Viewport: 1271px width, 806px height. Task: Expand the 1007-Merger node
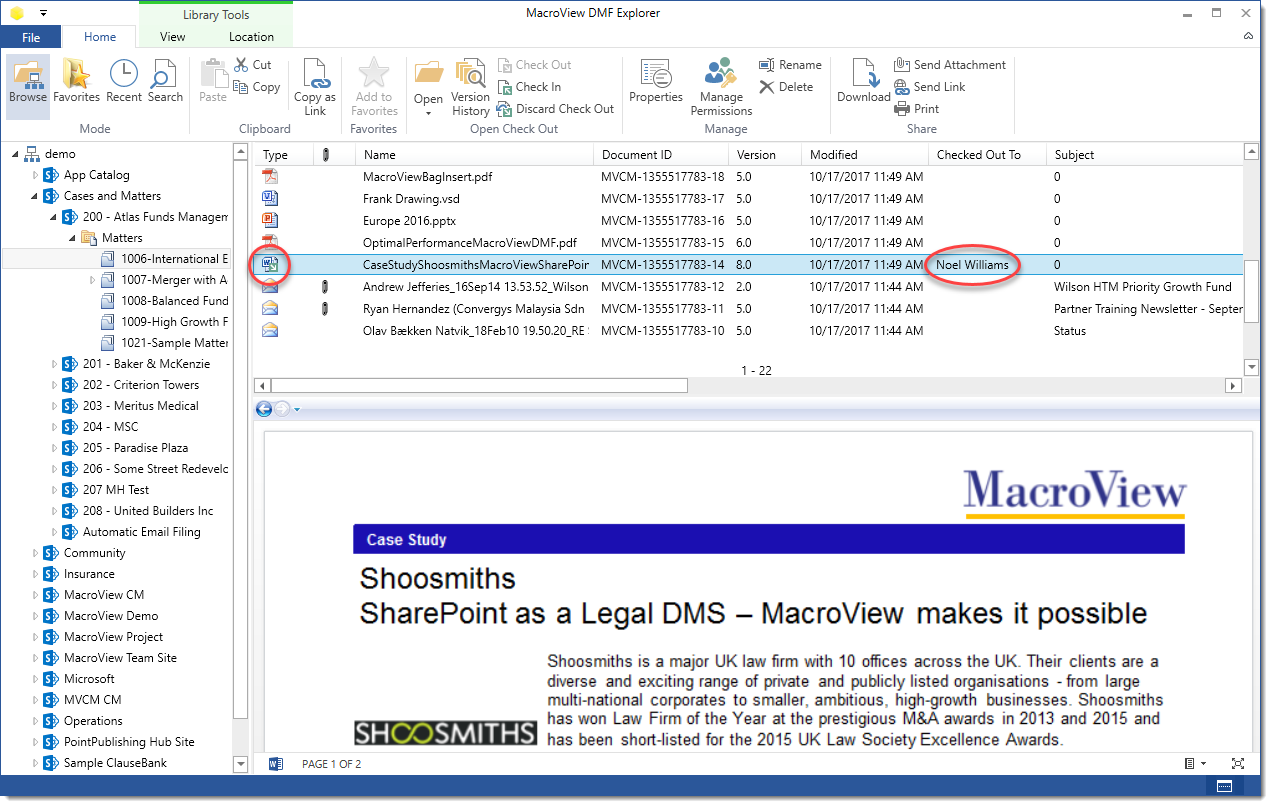click(x=93, y=280)
